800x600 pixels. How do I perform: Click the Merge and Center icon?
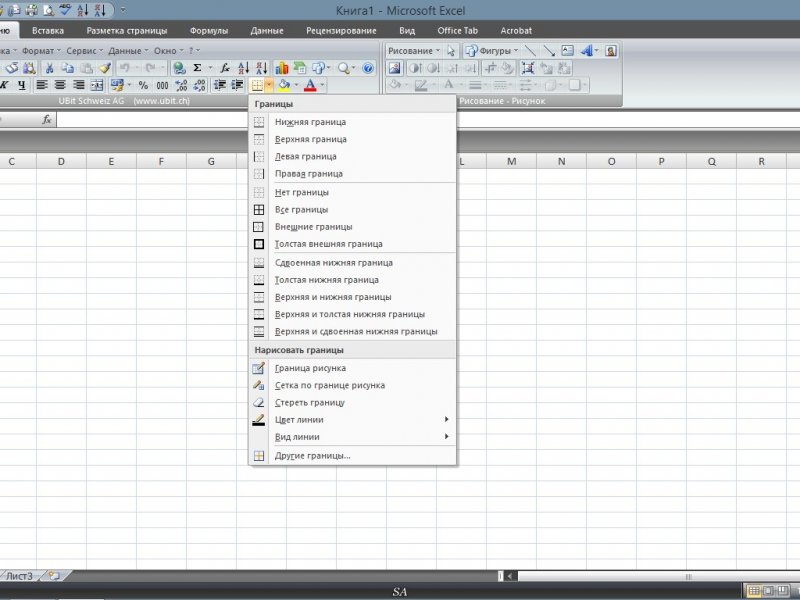click(96, 85)
